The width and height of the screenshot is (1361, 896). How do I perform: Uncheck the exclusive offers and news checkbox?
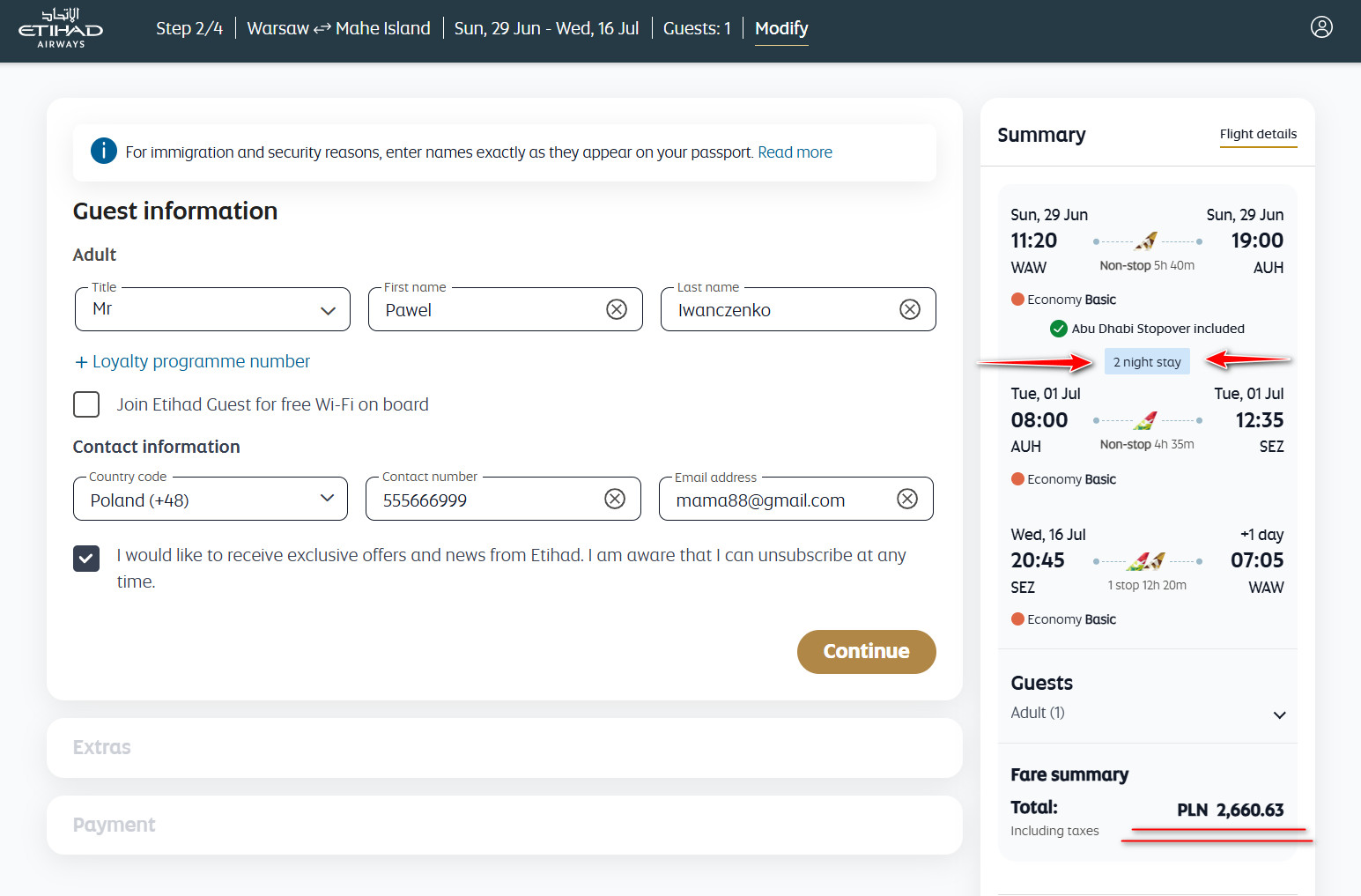[86, 559]
